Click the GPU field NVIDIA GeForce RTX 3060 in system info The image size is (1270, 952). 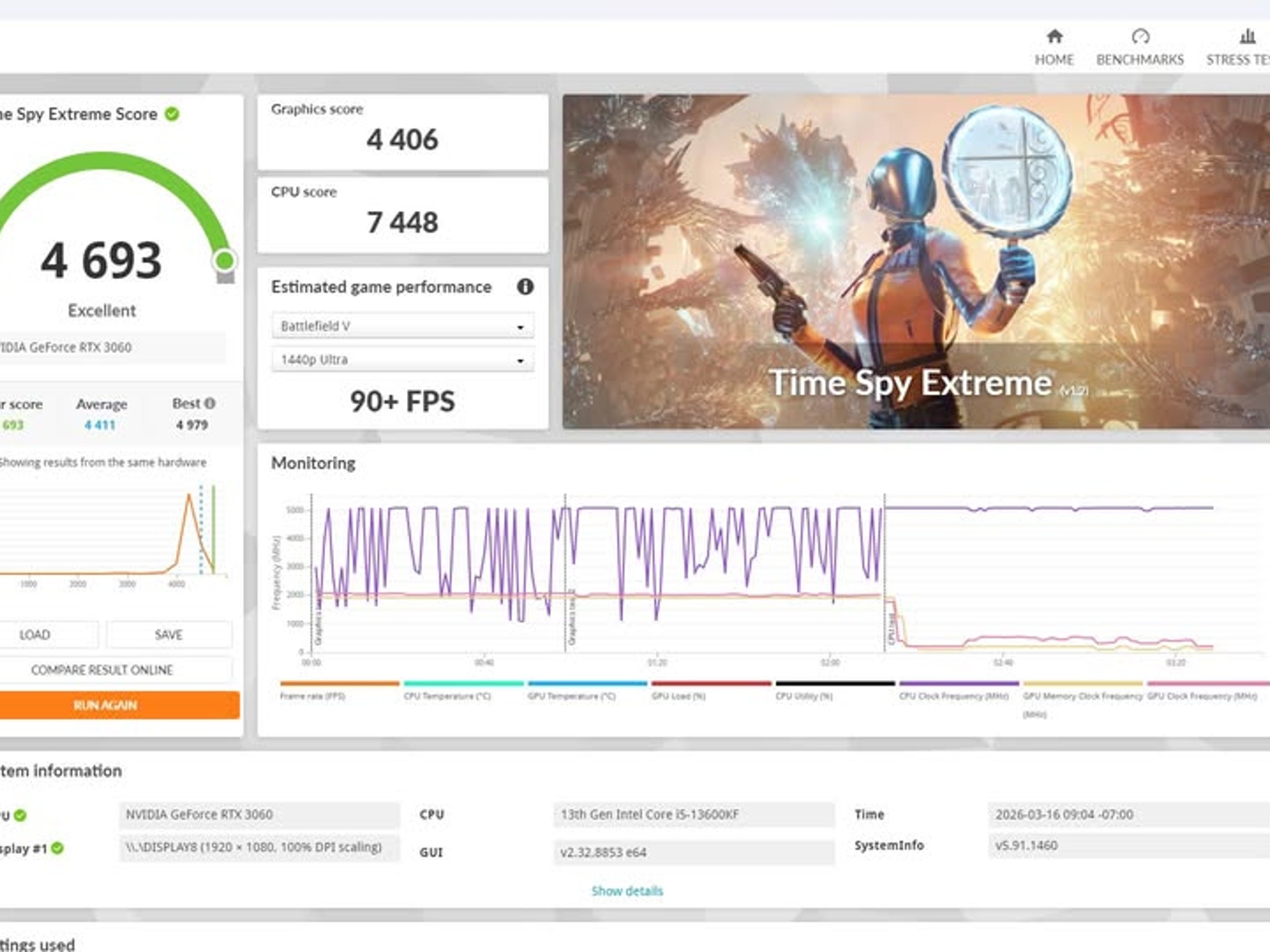click(x=259, y=815)
